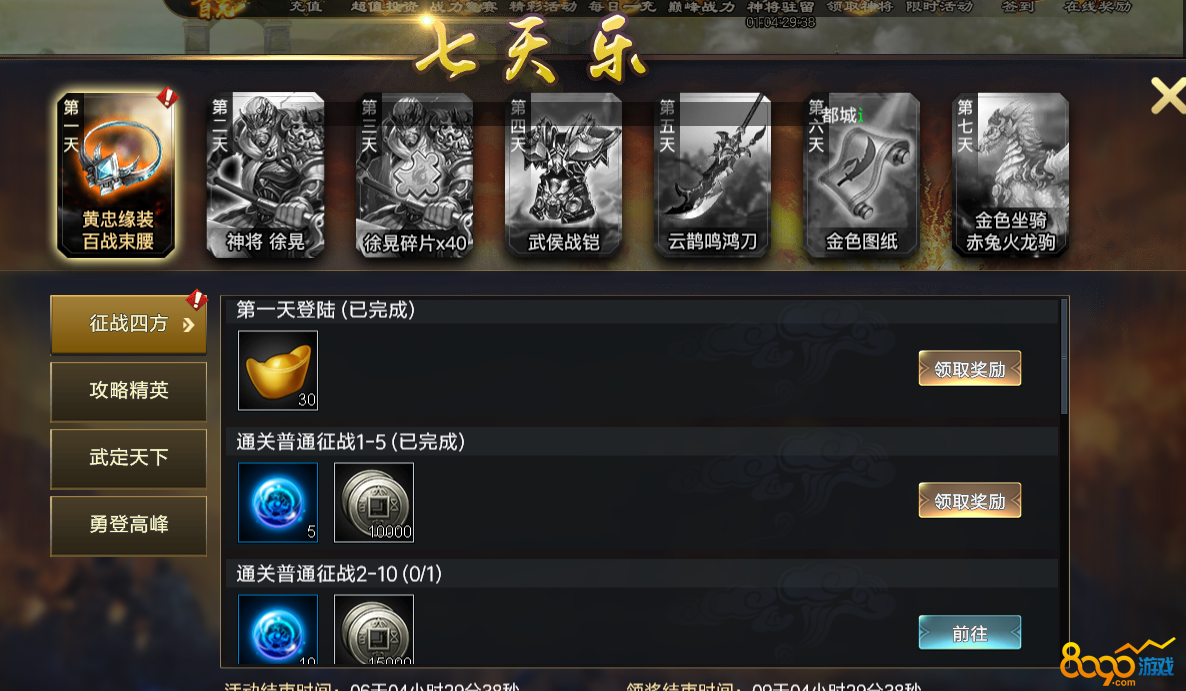The height and width of the screenshot is (691, 1186).
Task: Open the Day 7 赤兔火龙驹 mount card
Action: coord(1011,175)
